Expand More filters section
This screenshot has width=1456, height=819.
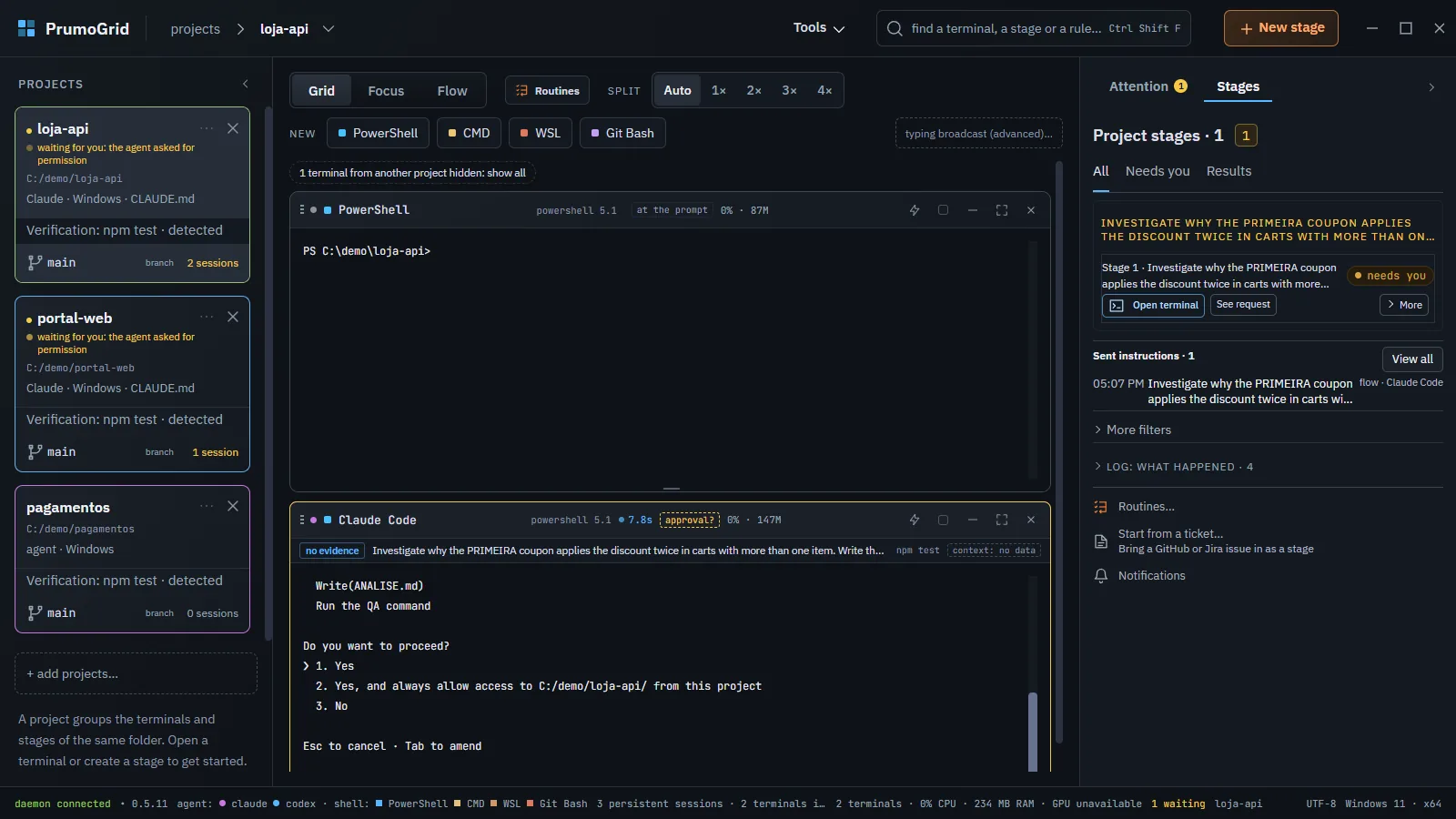[1133, 430]
